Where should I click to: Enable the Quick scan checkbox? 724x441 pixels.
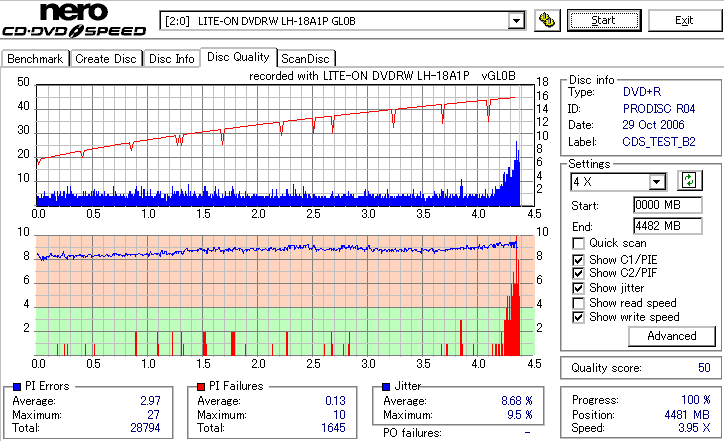(578, 243)
